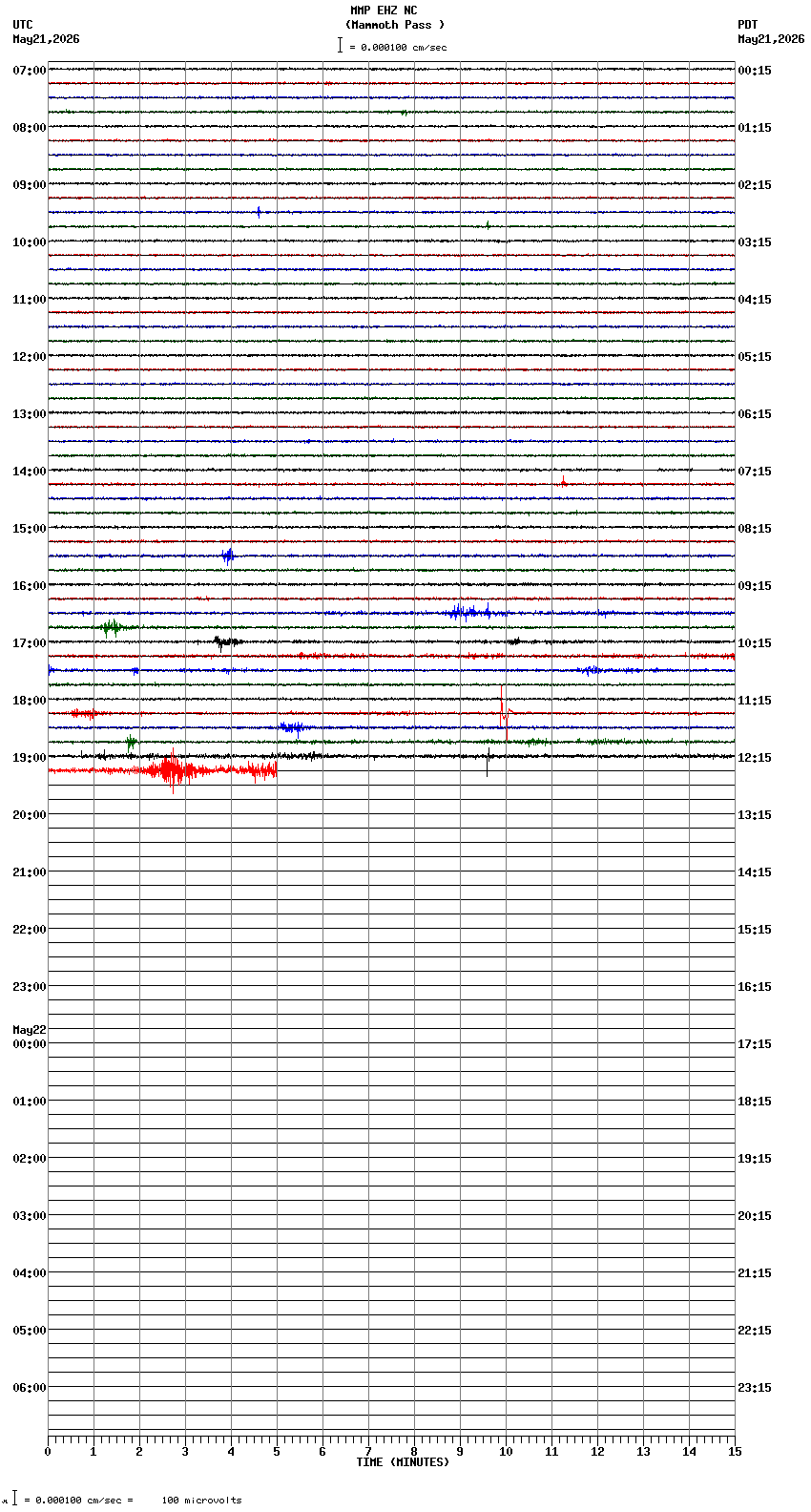Click the '17:15' PDT time label

755,1044
